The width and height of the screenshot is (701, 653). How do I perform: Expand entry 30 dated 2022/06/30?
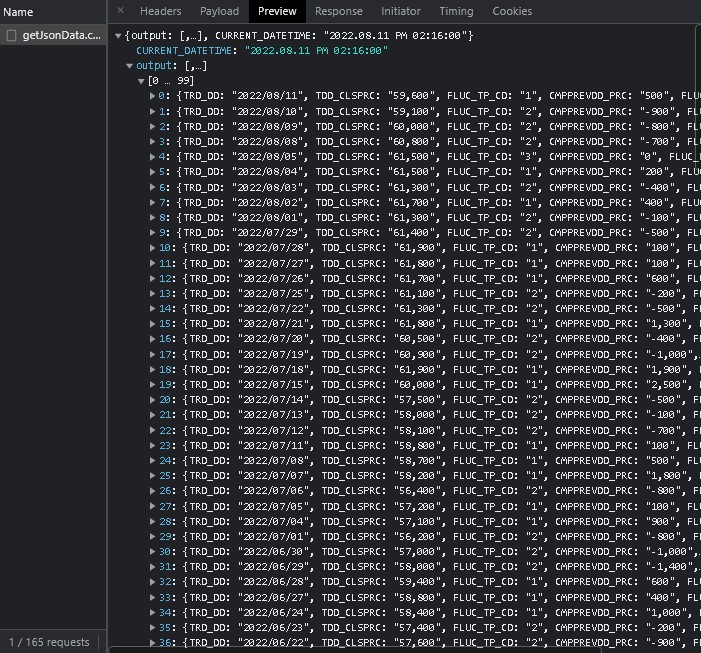[152, 552]
